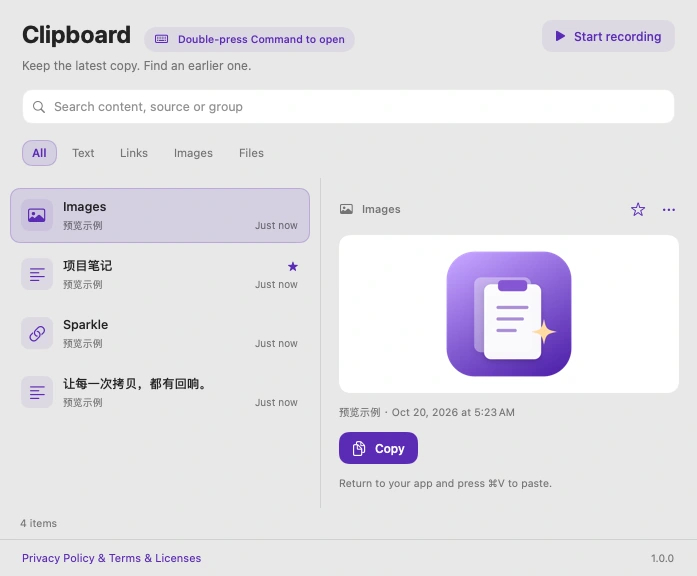Click the play icon on Start recording
The height and width of the screenshot is (576, 697).
tap(560, 36)
